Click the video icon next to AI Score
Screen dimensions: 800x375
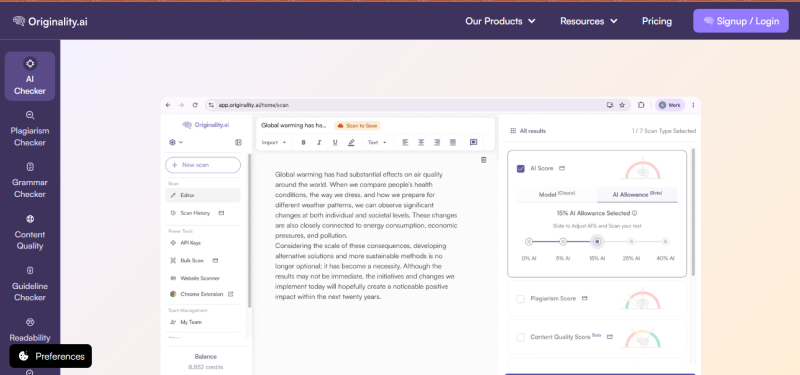click(562, 168)
